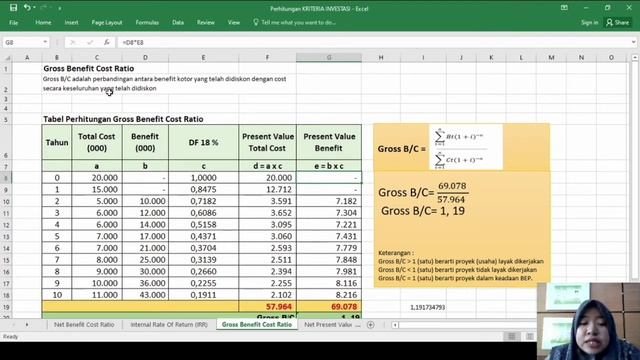This screenshot has height=360, width=640.
Task: Open the Formulas ribbon tab
Action: tap(147, 22)
